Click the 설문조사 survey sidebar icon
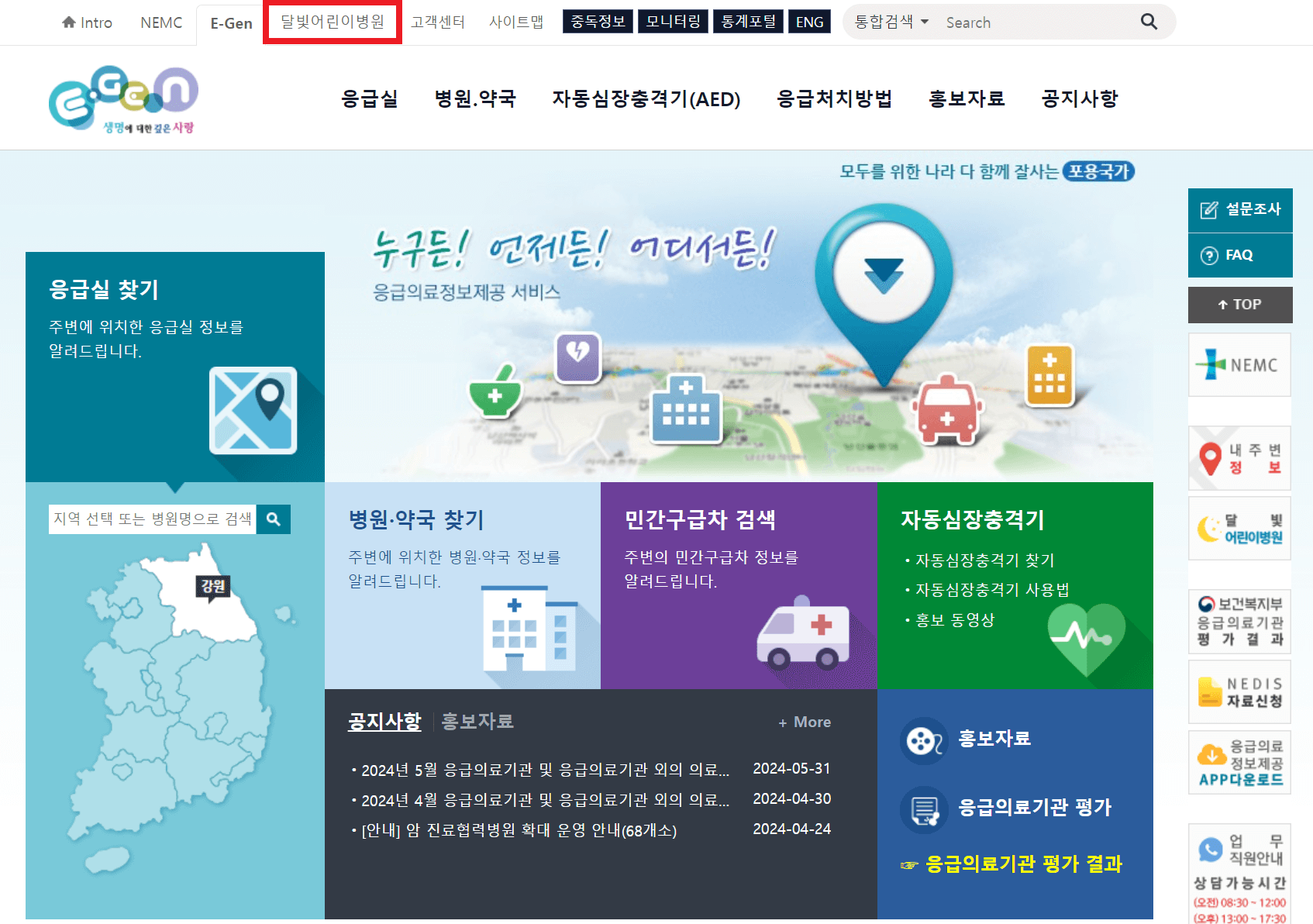This screenshot has width=1313, height=924. pyautogui.click(x=1239, y=209)
